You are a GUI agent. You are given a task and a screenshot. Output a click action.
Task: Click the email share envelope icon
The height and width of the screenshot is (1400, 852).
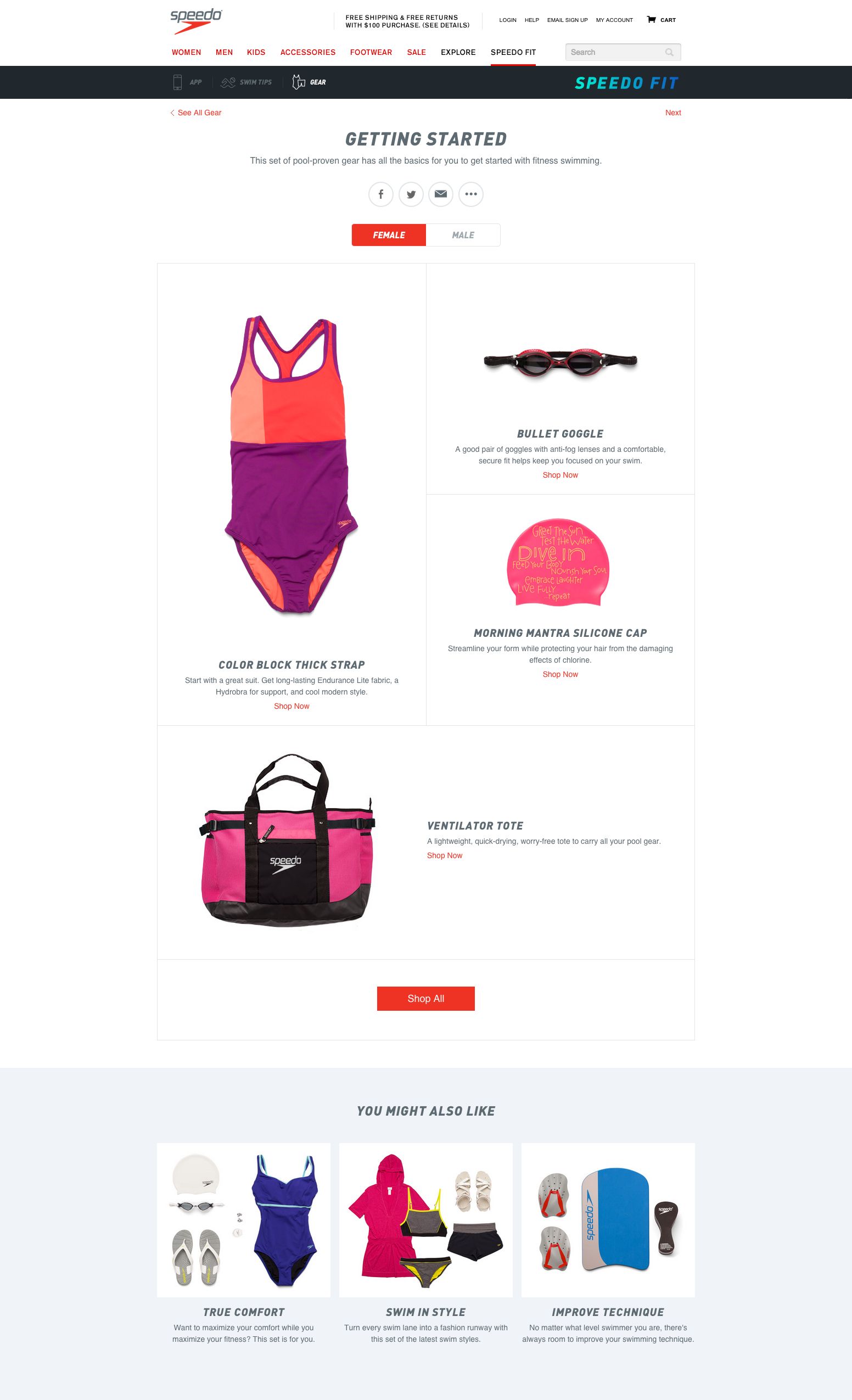pos(441,194)
